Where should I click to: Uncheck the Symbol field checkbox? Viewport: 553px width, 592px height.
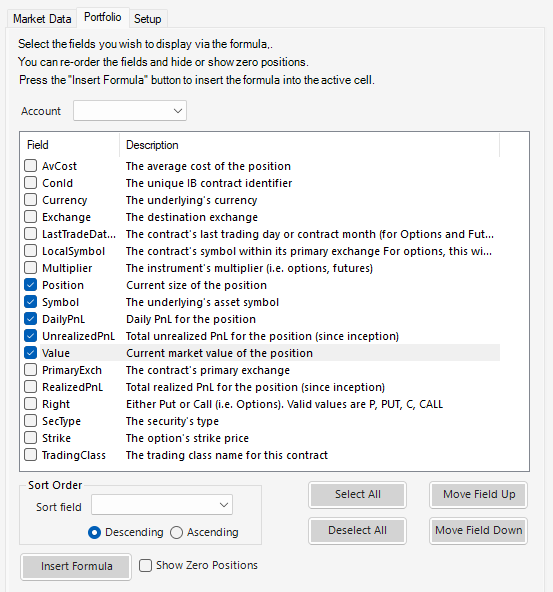(31, 301)
